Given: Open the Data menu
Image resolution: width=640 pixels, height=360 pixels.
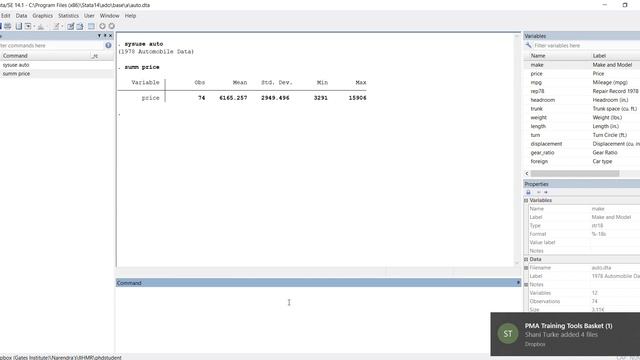Looking at the screenshot, I should coord(21,16).
